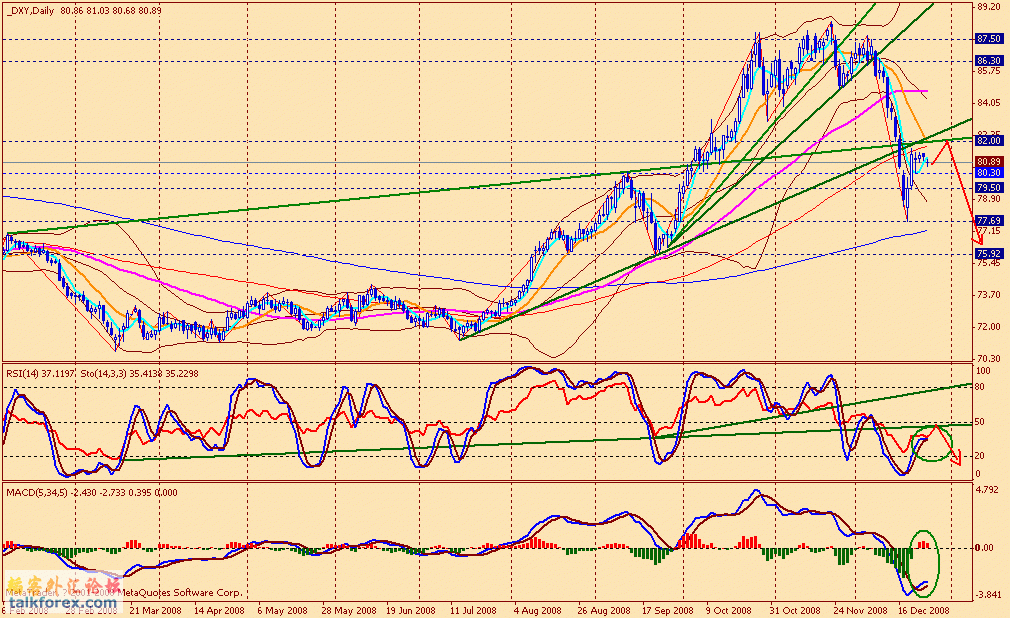
Task: Click the 6 May 2008 date label
Action: click(x=283, y=610)
